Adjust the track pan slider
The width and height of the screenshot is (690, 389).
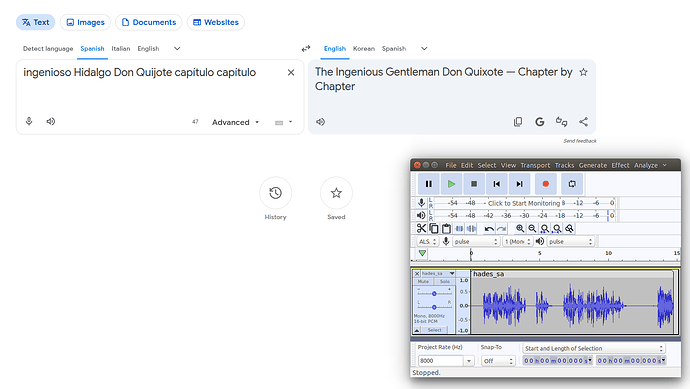point(434,307)
